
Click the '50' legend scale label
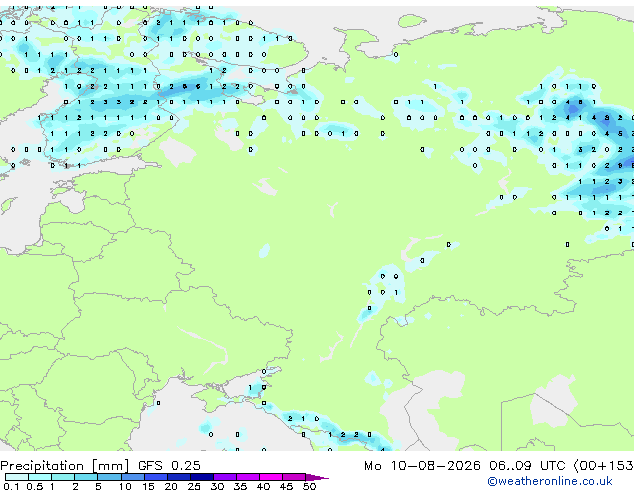pyautogui.click(x=309, y=486)
